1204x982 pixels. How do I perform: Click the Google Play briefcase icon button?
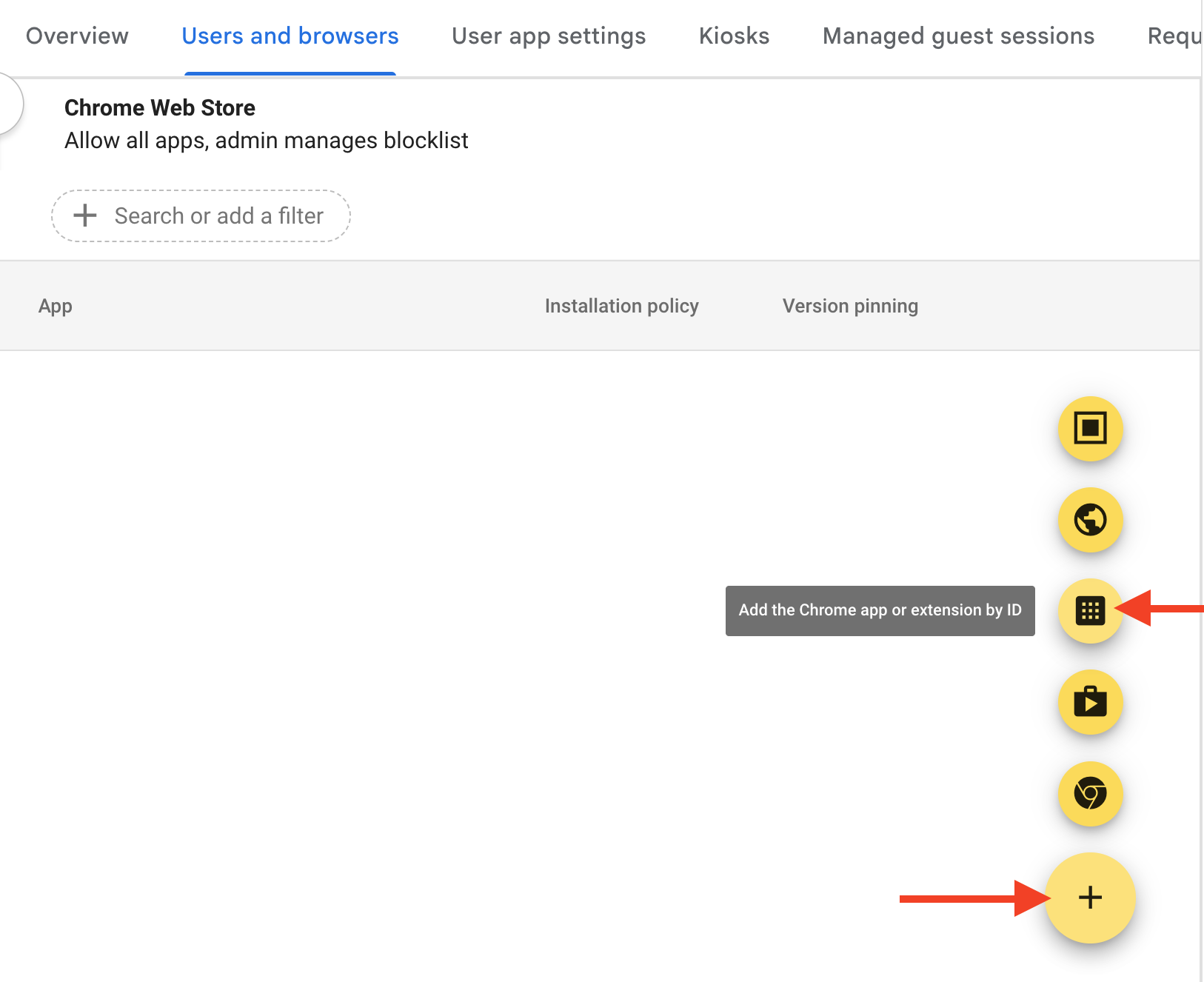[1090, 702]
